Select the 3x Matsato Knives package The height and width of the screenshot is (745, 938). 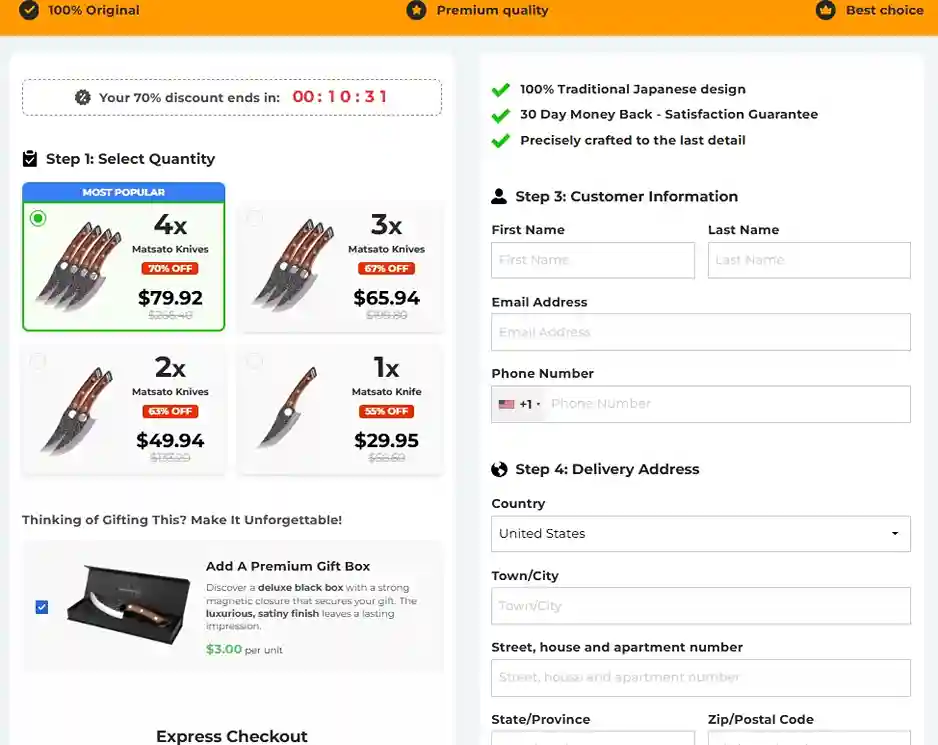[x=340, y=262]
